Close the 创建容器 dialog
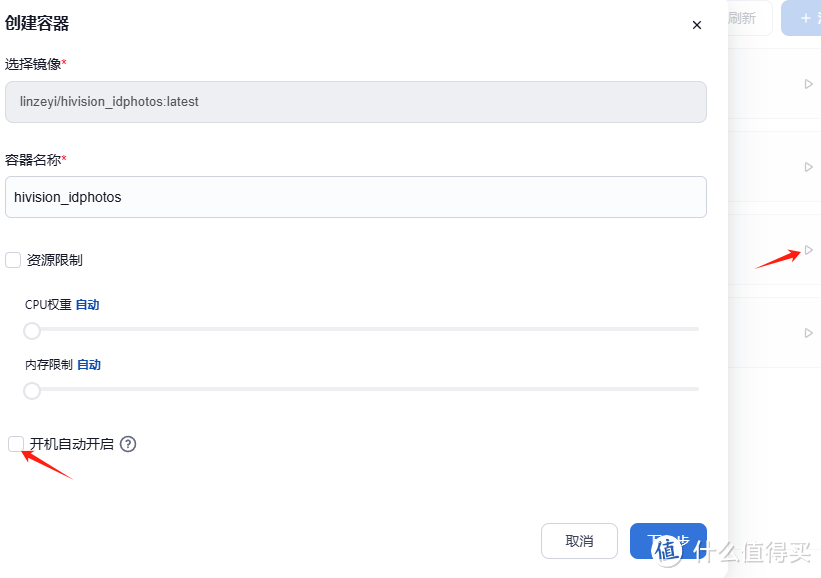 [697, 25]
